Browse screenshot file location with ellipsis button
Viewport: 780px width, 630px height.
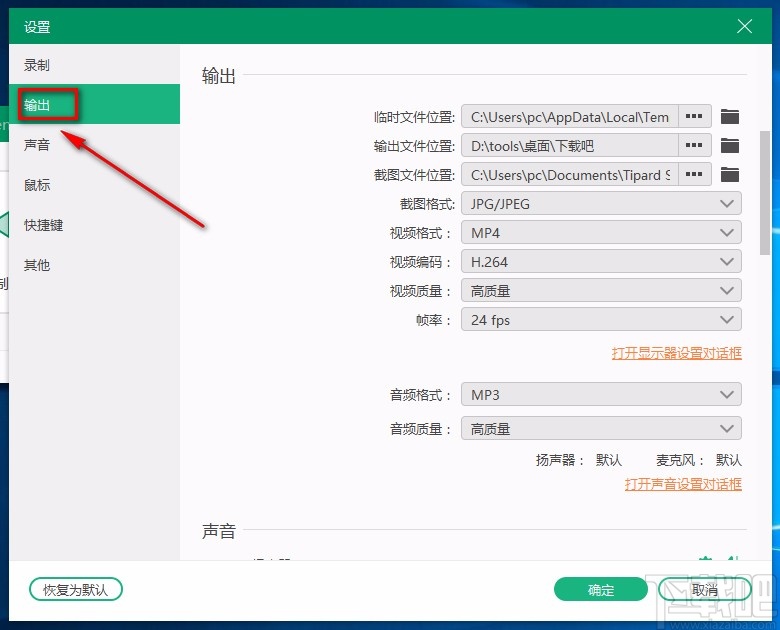point(694,174)
